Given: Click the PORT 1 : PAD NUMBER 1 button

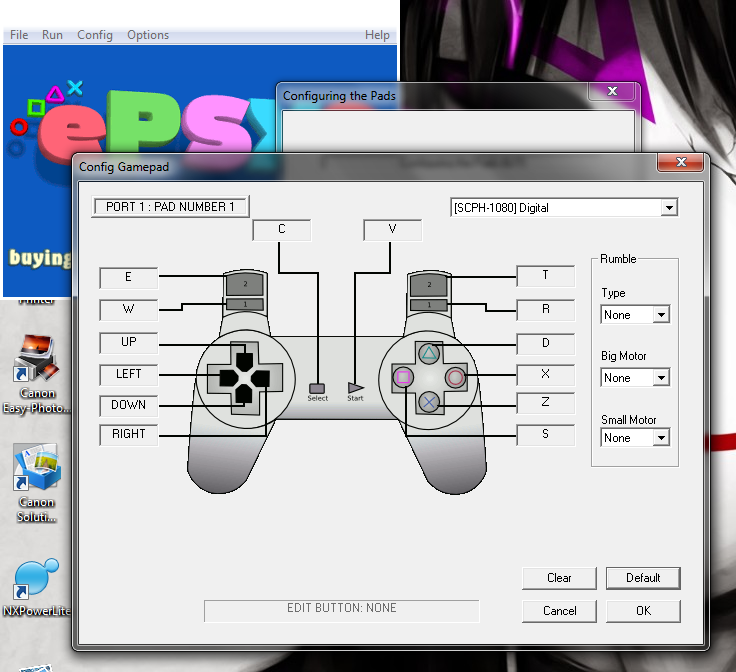Looking at the screenshot, I should 170,206.
